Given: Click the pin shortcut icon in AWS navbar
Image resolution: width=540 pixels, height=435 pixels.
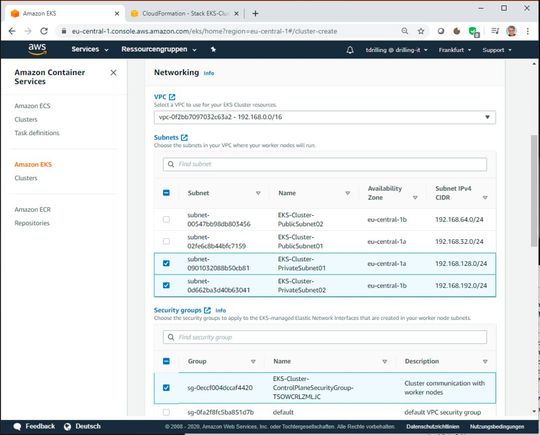Looking at the screenshot, I should [x=213, y=50].
